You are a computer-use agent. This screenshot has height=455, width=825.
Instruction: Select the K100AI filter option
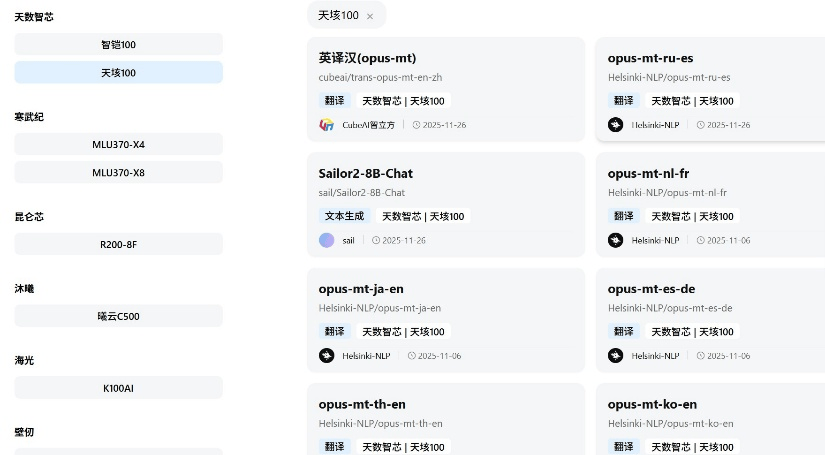pos(118,387)
